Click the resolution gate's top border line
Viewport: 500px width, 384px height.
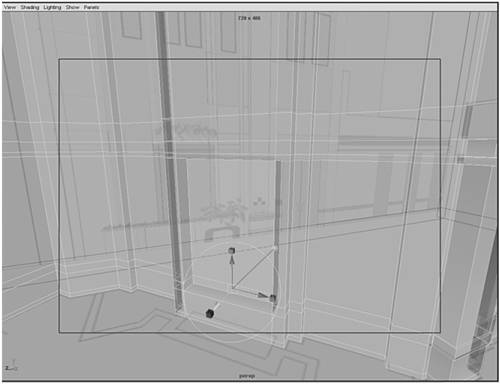click(250, 59)
